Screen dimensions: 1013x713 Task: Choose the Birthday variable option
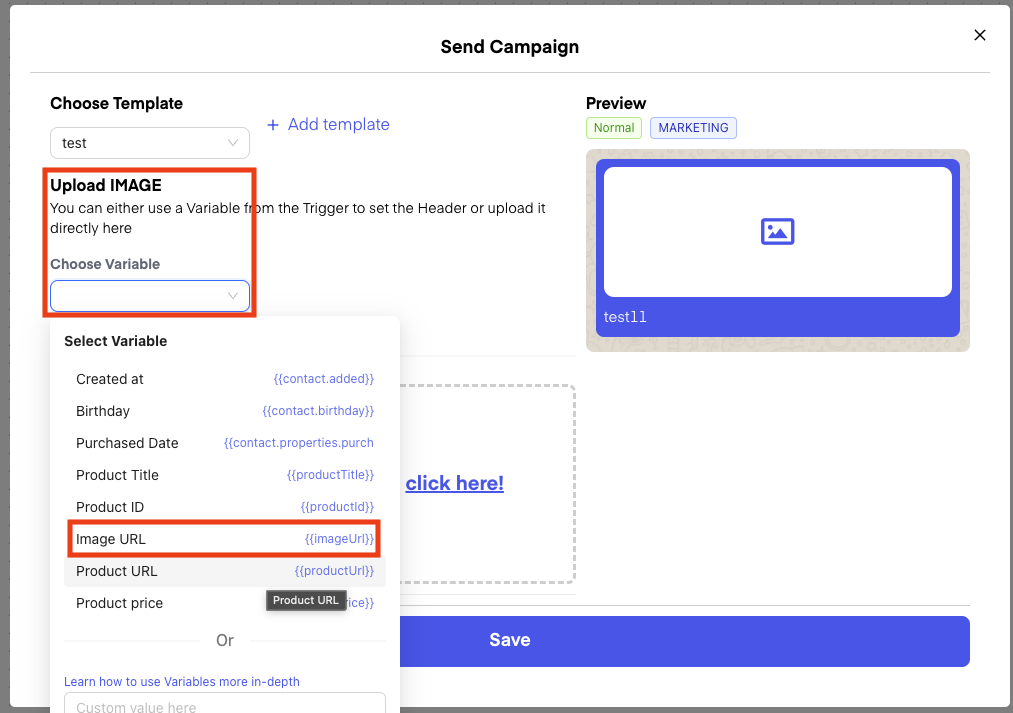(x=224, y=411)
